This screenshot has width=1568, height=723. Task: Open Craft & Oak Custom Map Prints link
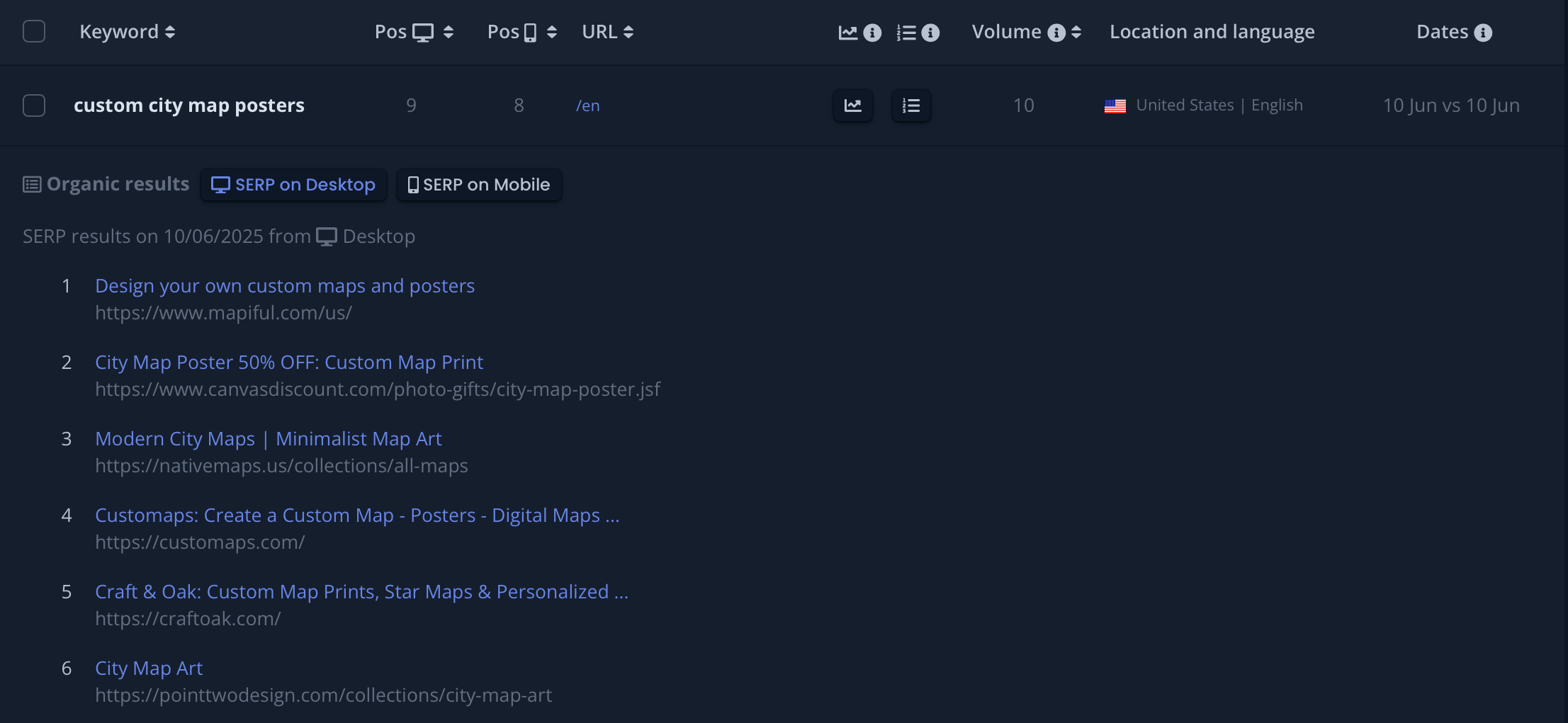[x=362, y=592]
